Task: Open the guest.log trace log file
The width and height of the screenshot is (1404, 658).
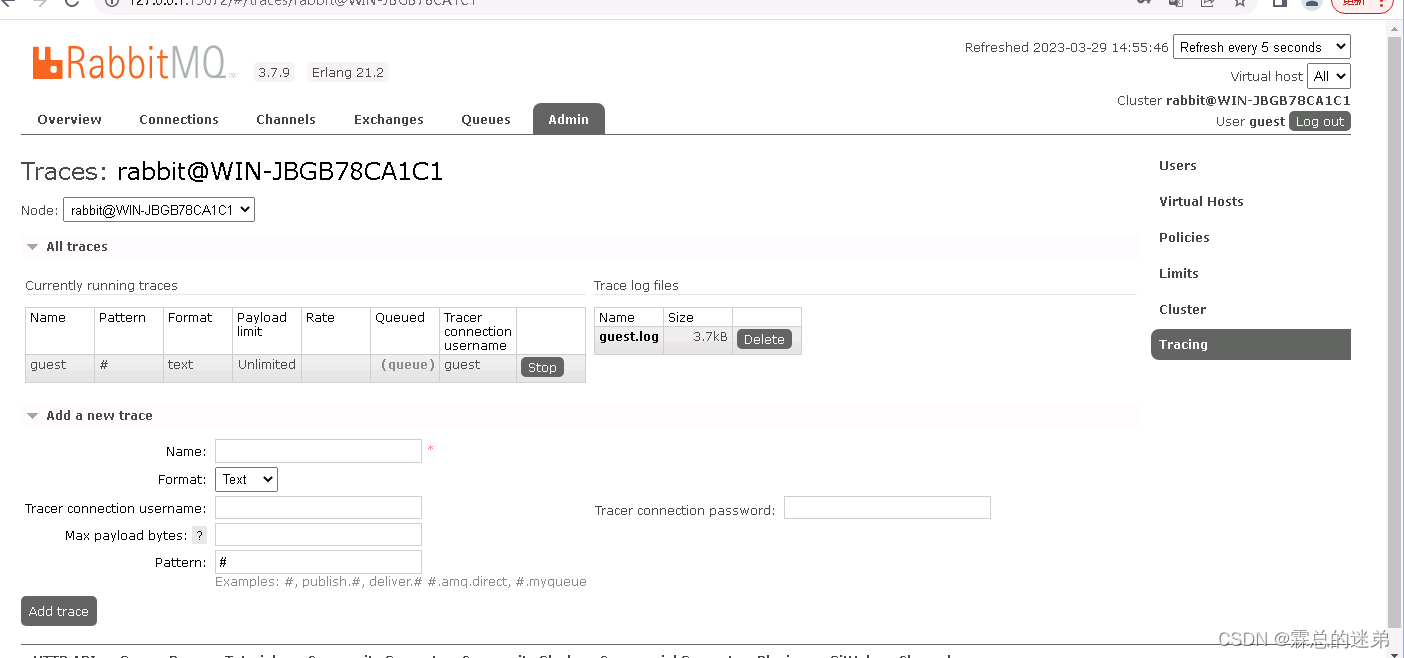Action: point(628,337)
